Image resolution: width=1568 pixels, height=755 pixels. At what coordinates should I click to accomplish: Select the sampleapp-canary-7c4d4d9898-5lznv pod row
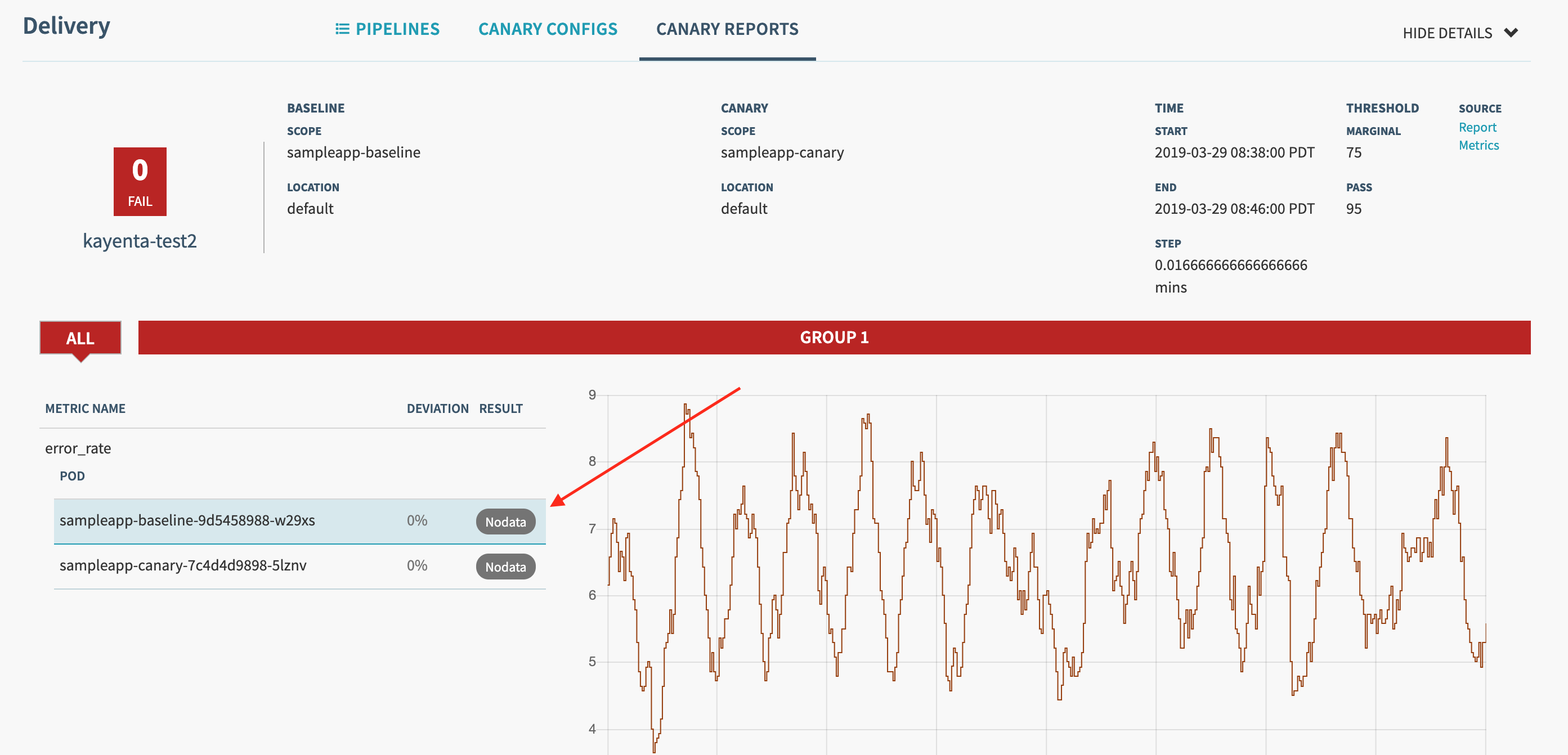[183, 565]
